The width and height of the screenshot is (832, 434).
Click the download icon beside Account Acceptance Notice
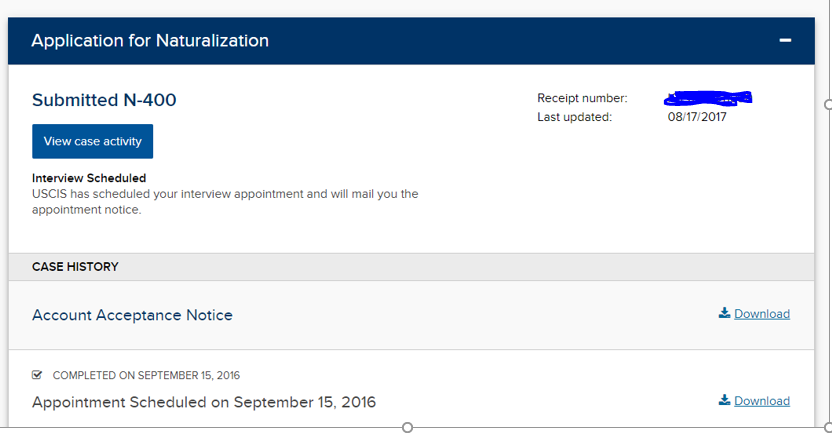pos(724,313)
